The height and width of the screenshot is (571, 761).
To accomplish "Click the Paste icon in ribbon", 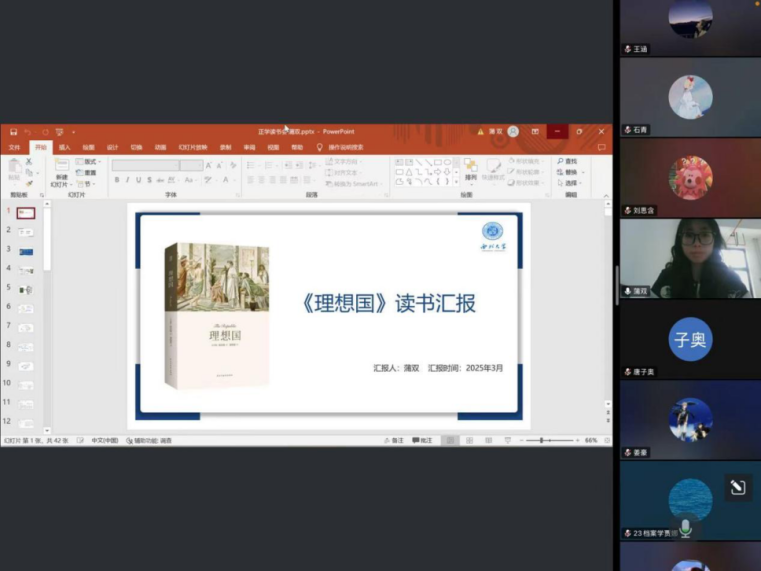I will point(14,168).
